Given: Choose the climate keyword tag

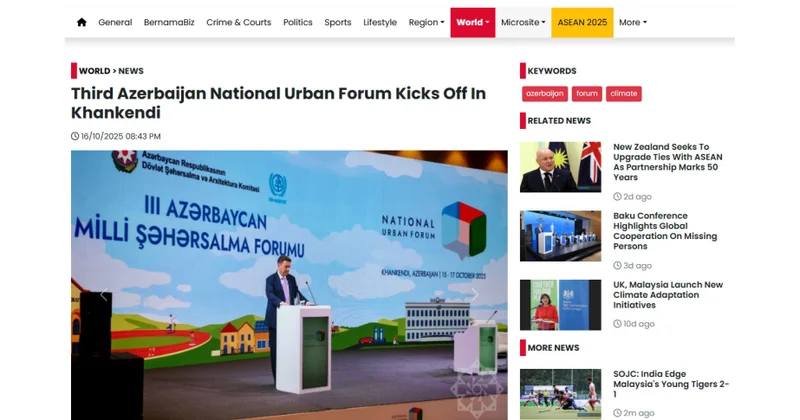Looking at the screenshot, I should [623, 94].
